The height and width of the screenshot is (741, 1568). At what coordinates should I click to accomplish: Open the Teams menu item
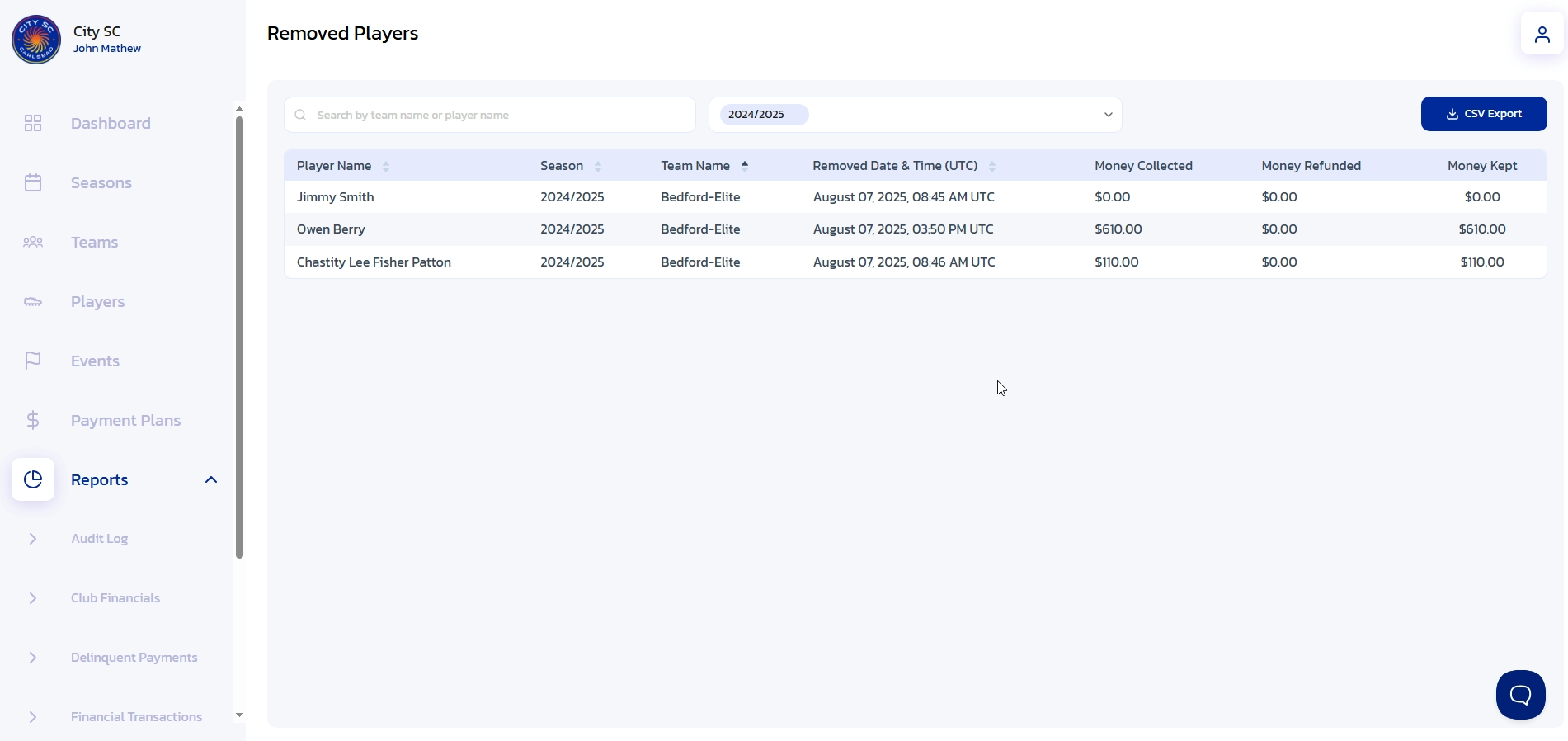[94, 242]
